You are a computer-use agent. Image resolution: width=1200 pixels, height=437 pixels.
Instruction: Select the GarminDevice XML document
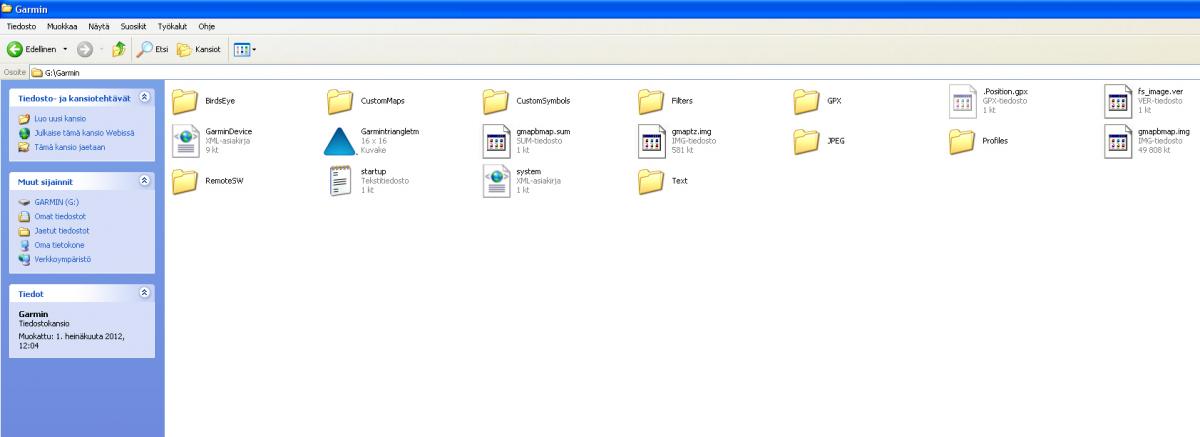click(x=184, y=142)
